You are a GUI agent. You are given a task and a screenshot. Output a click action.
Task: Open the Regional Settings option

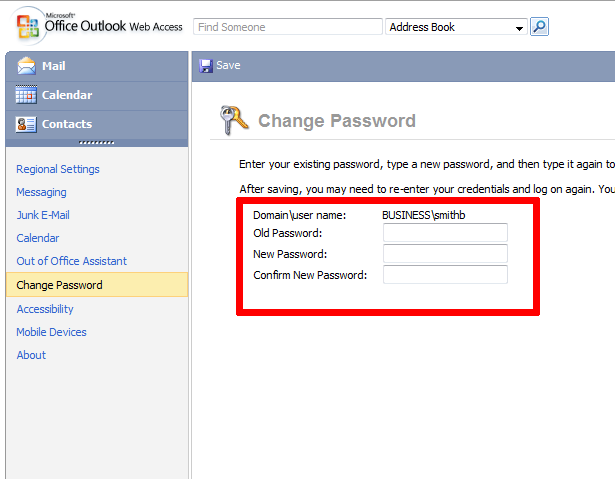coord(58,169)
